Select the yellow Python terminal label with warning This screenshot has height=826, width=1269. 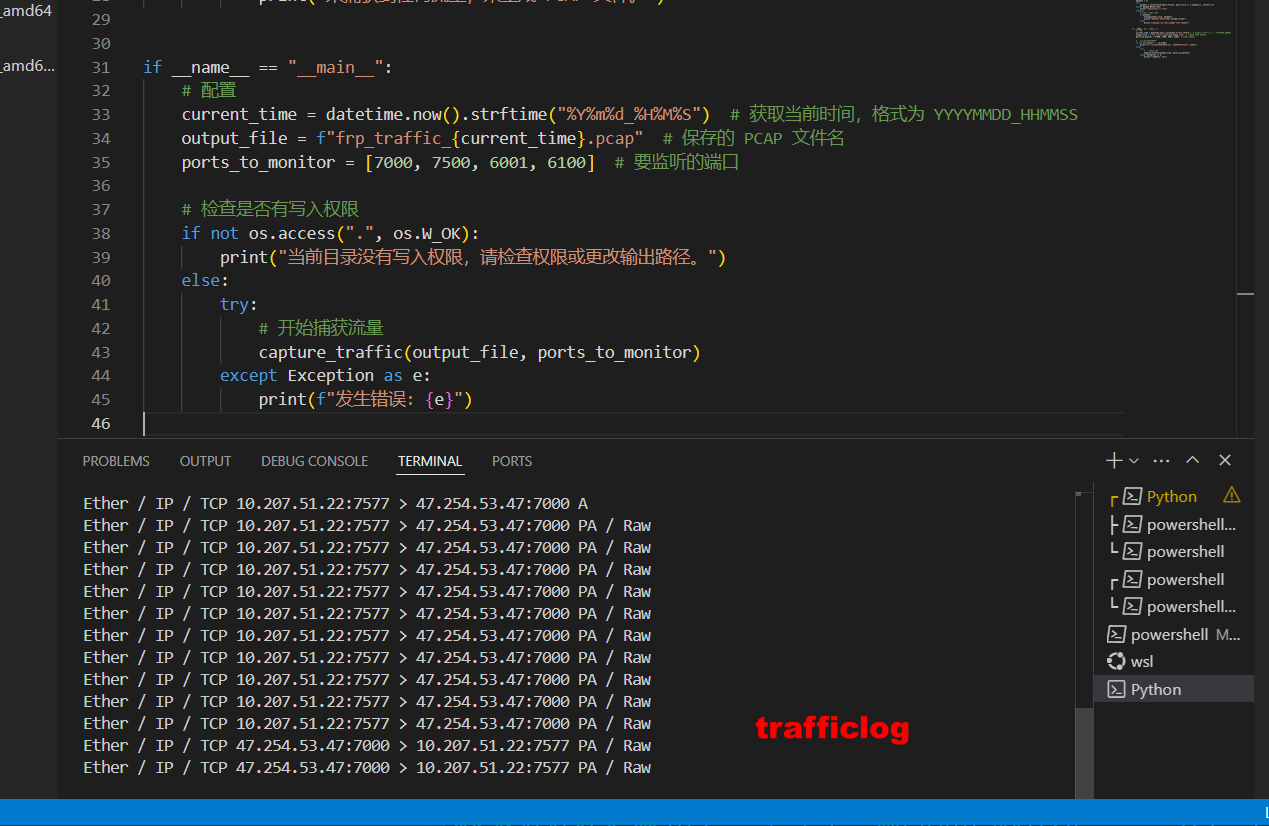click(1172, 497)
